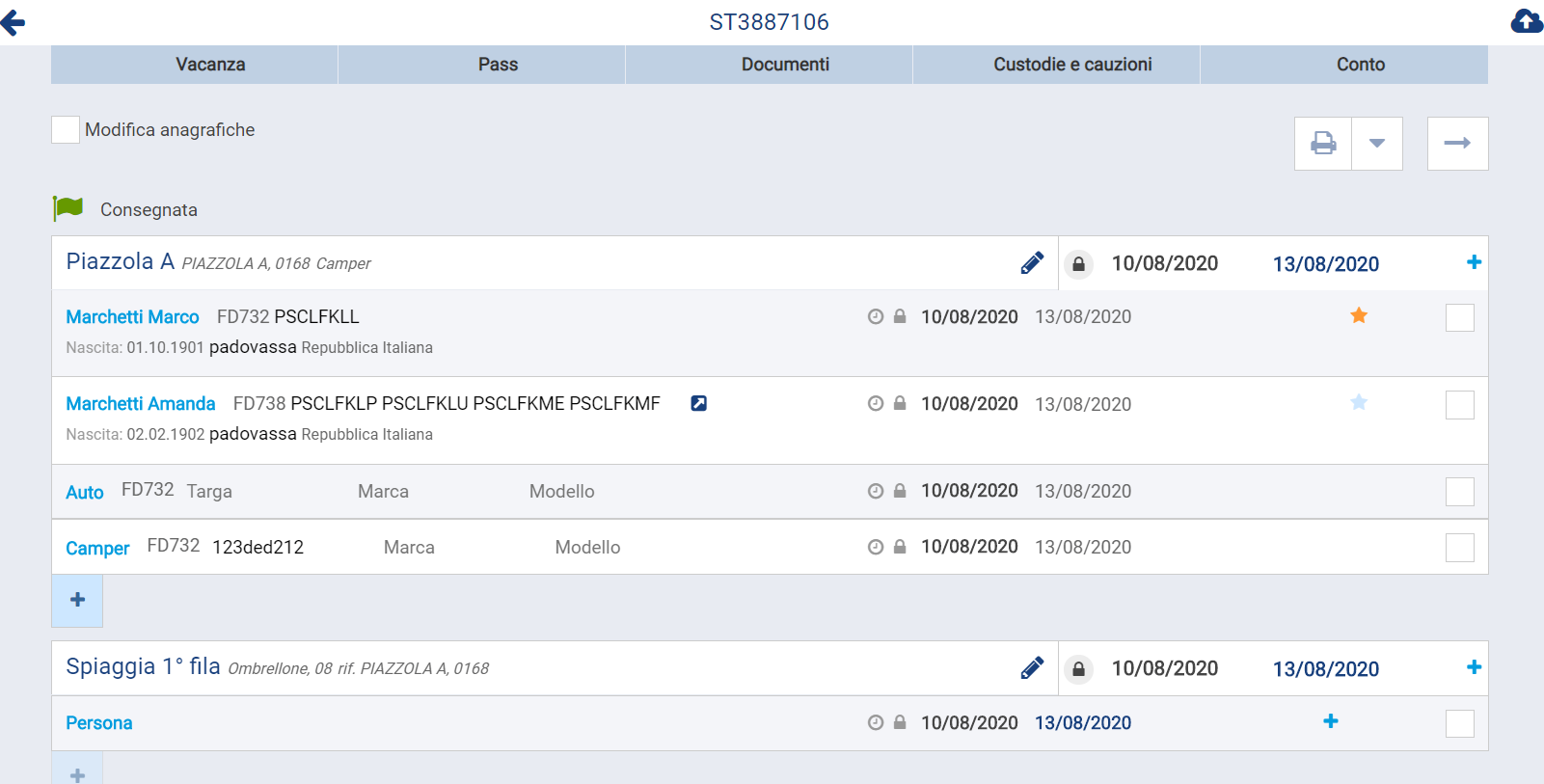Tick the checkbox for Marchetti Marco row
This screenshot has width=1544, height=784.
[1459, 317]
